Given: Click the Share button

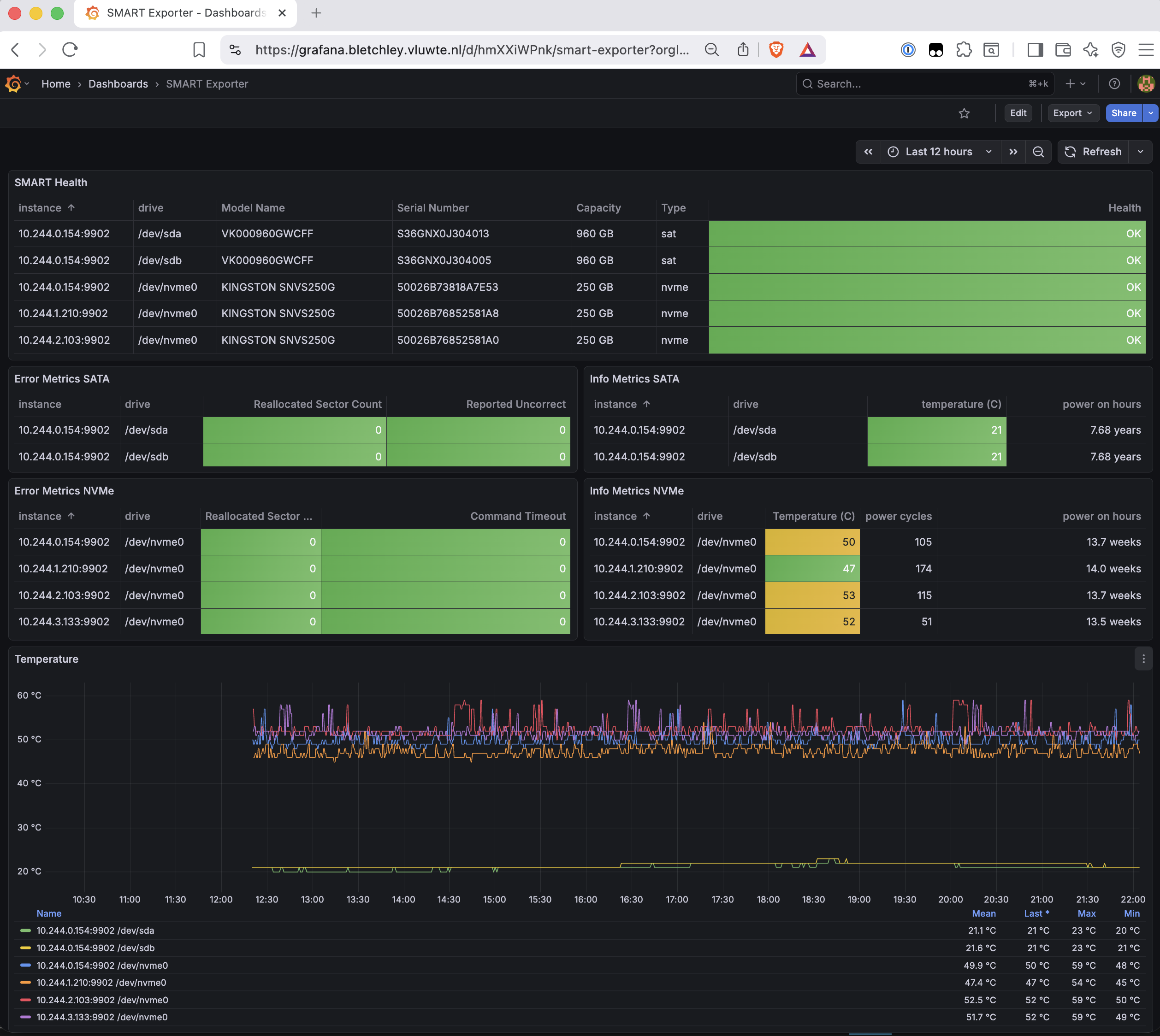Looking at the screenshot, I should click(1124, 113).
